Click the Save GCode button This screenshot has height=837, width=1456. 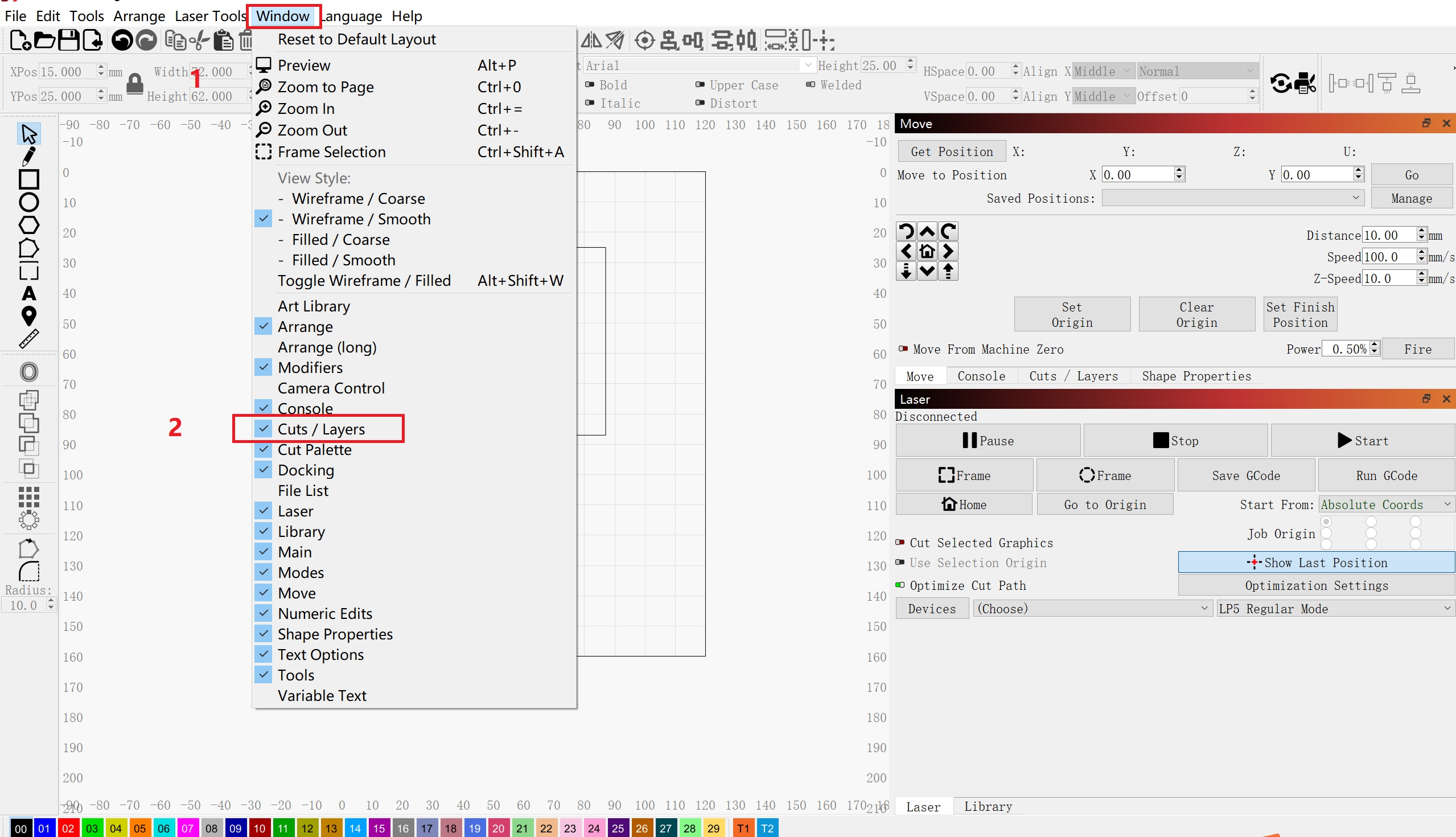(1246, 475)
